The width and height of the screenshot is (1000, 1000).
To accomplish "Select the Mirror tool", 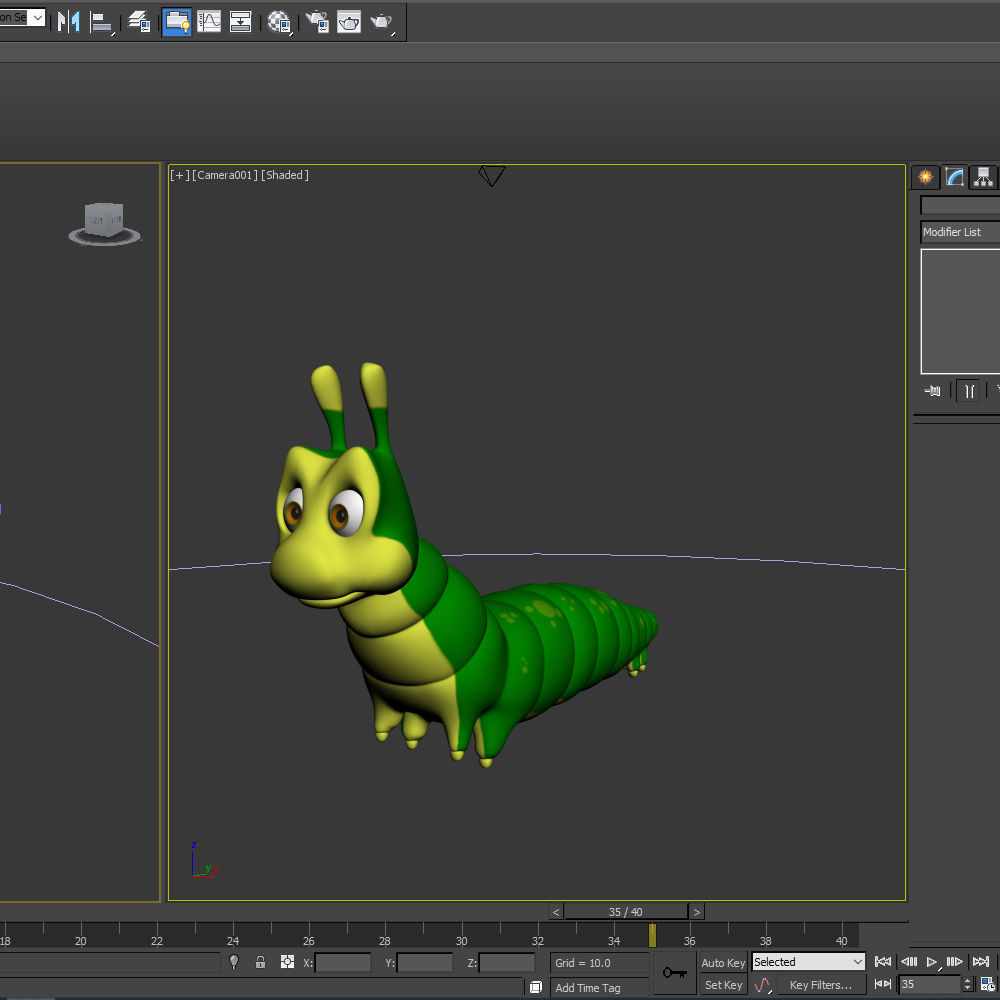I will [68, 22].
